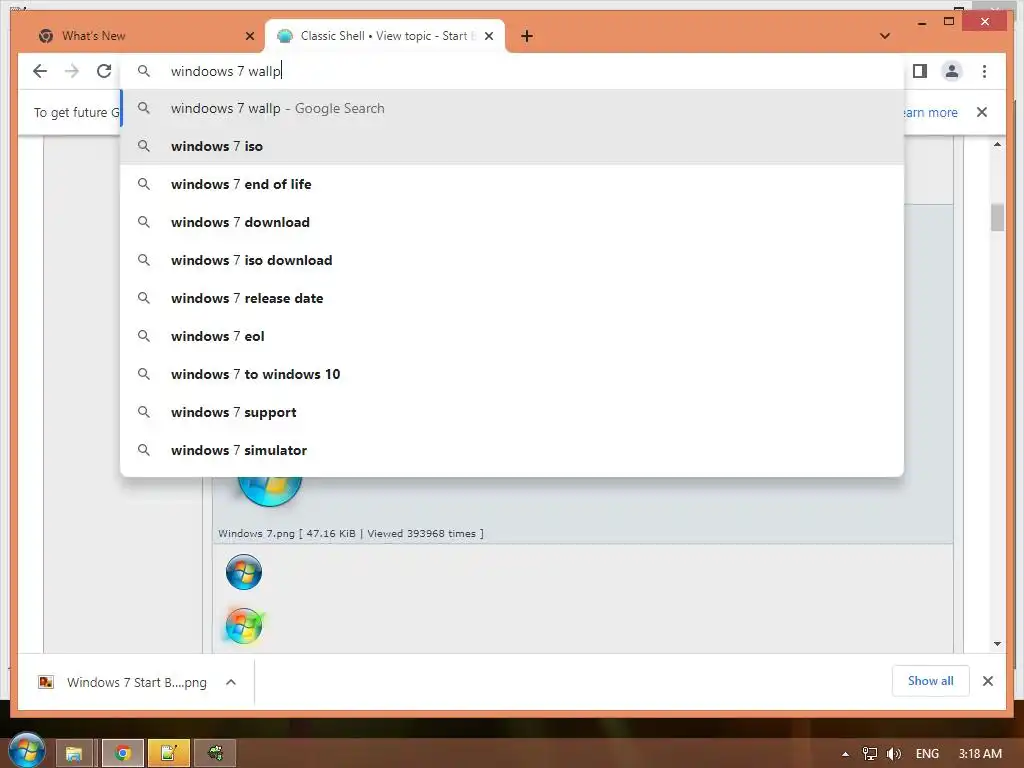Click search icon beside 'windows 7 simulator'
The width and height of the screenshot is (1024, 768).
[x=144, y=450]
